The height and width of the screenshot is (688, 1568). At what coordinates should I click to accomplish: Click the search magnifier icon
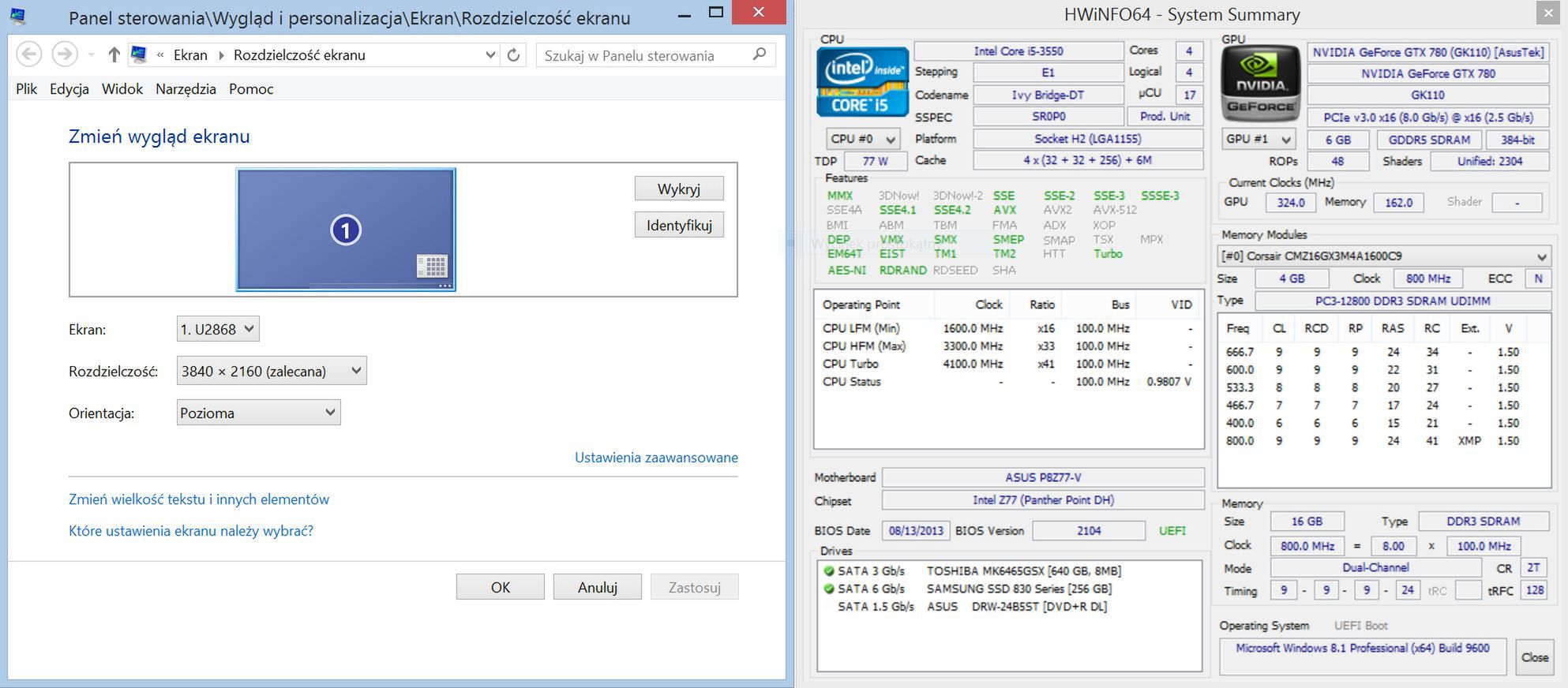(x=760, y=54)
